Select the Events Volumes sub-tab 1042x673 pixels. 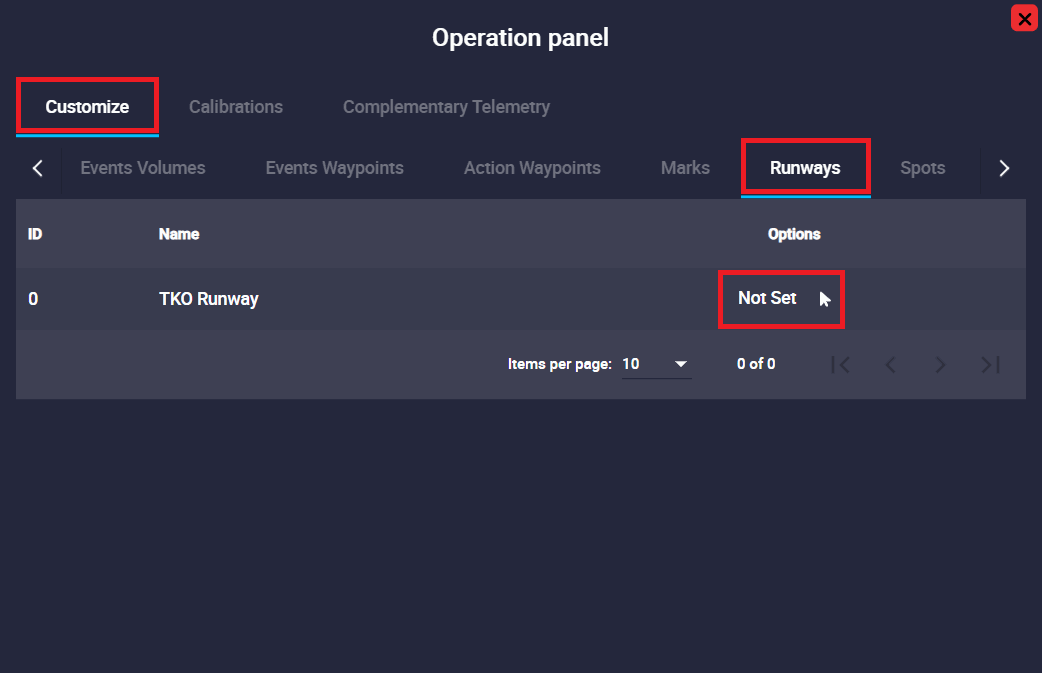point(143,168)
